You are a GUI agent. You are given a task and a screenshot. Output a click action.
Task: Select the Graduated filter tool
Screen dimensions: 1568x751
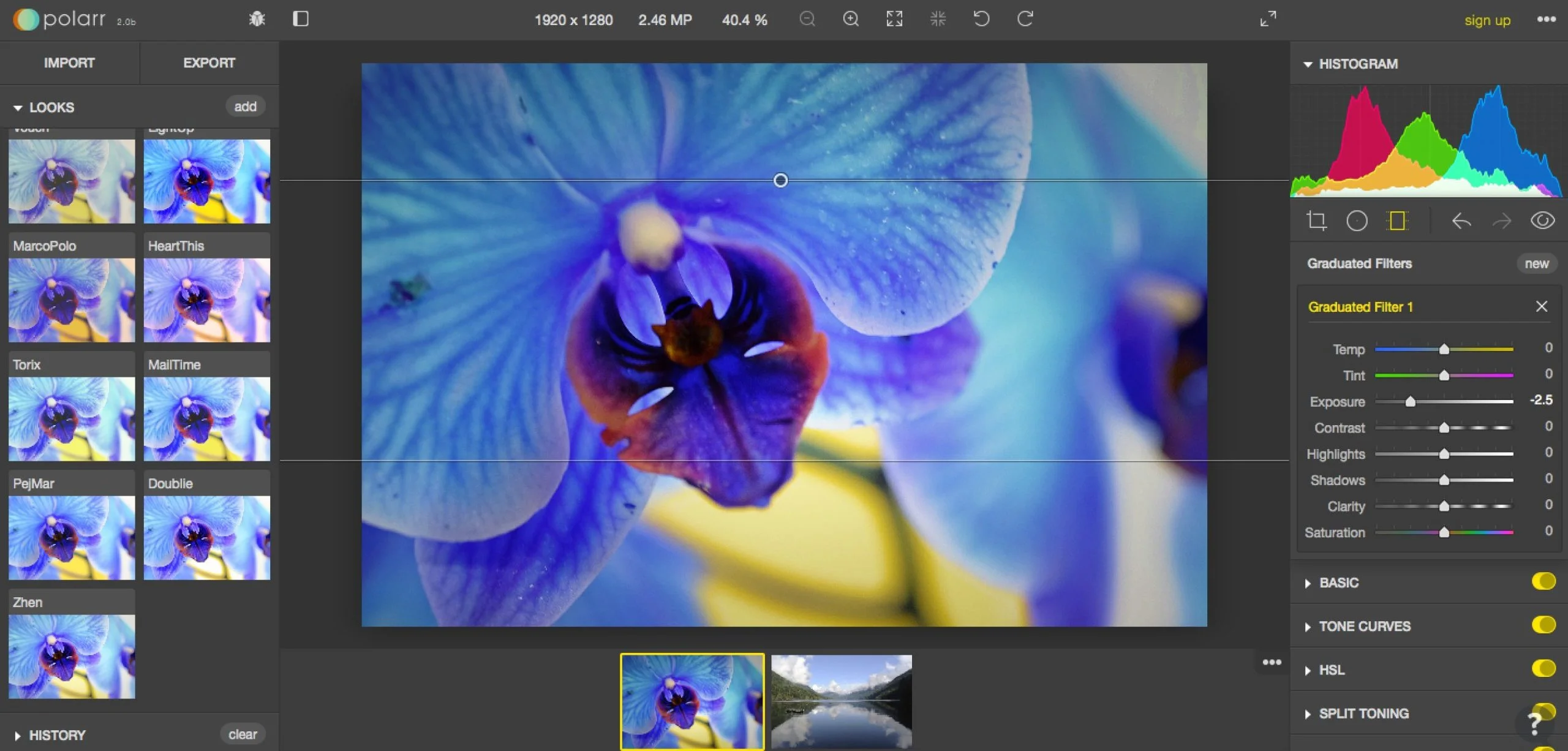tap(1397, 221)
